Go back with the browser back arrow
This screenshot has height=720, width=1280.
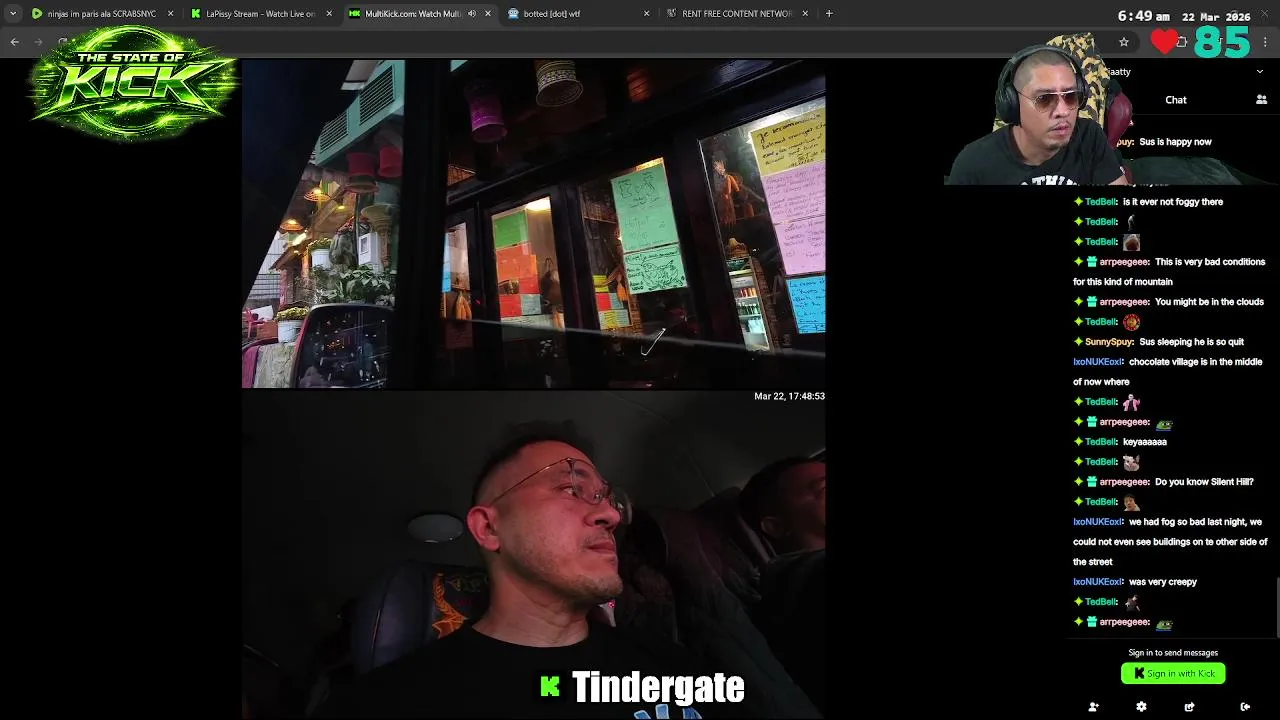point(14,42)
